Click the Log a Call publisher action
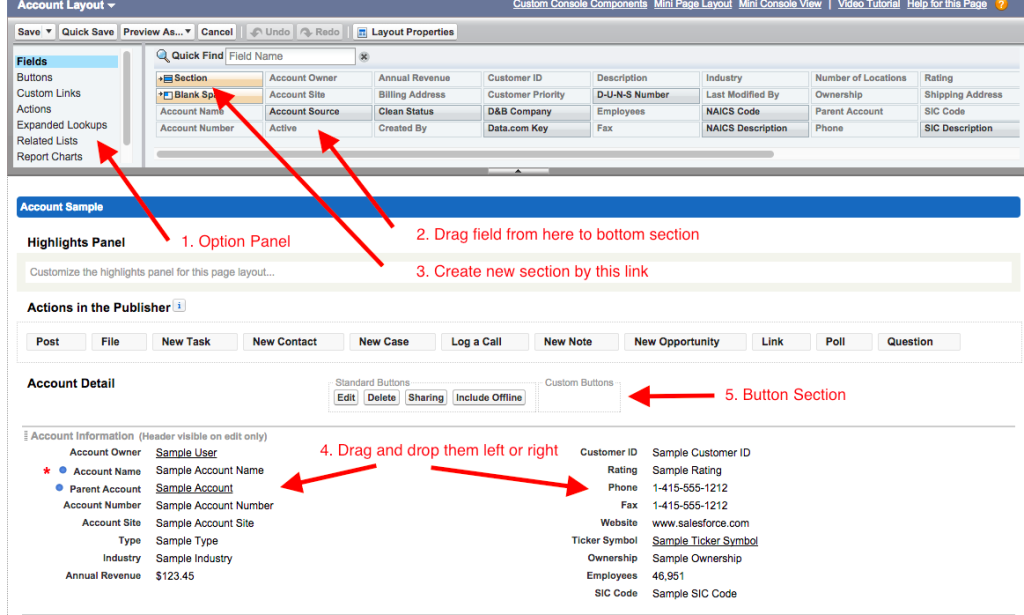Image resolution: width=1024 pixels, height=615 pixels. [485, 342]
